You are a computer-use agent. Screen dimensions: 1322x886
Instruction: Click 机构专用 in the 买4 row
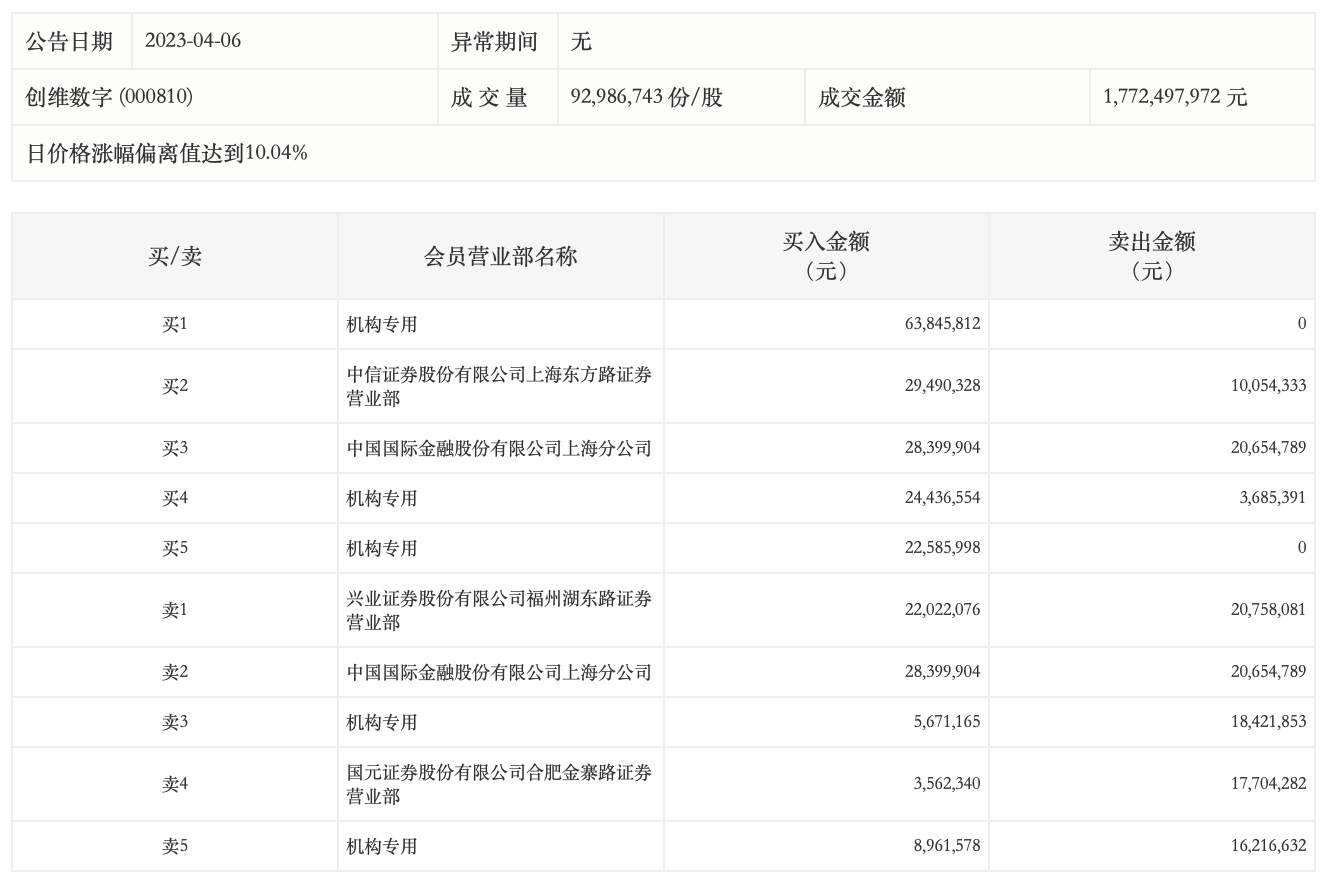382,498
